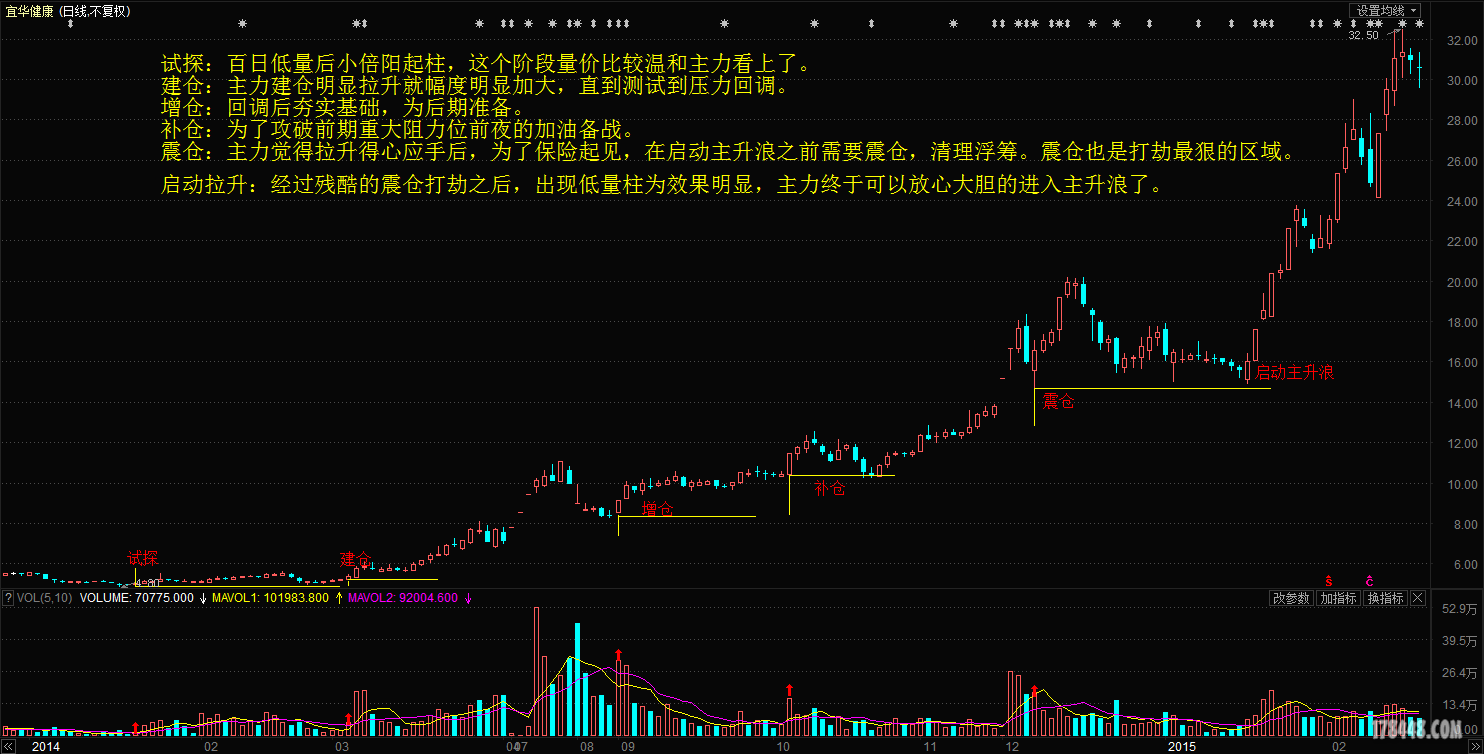Click the 13.4万 volume-axis label
The height and width of the screenshot is (754, 1484).
1460,705
